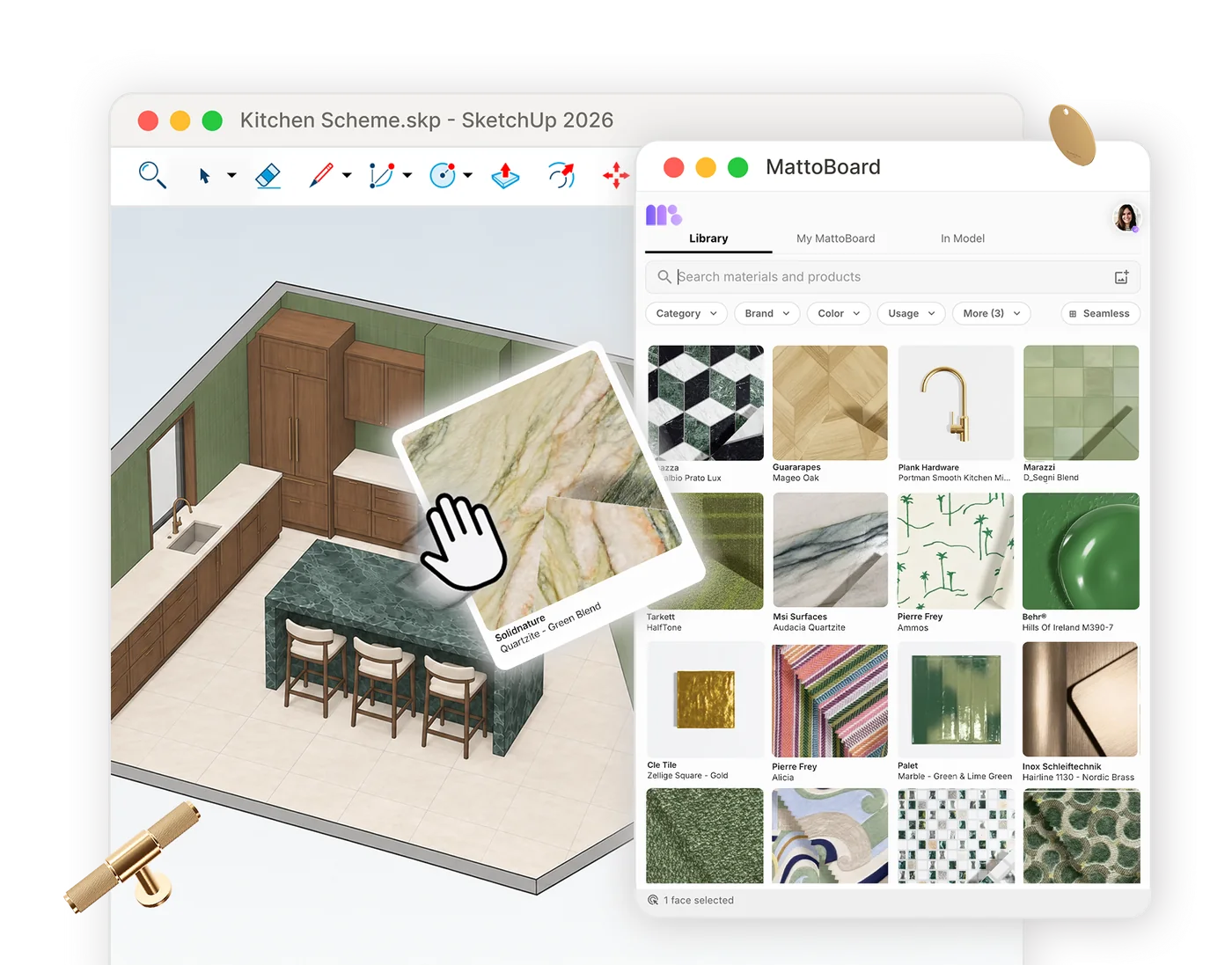Select Palet Marble Green & Lime Green thumbnail
1232x965 pixels.
(x=956, y=700)
